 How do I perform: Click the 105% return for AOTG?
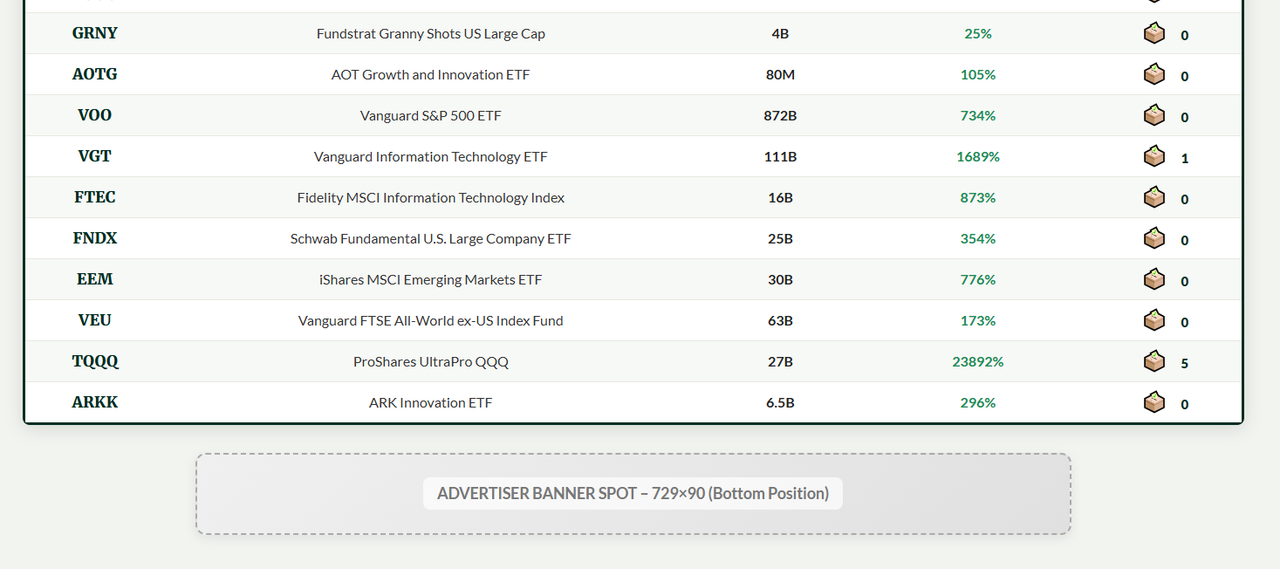[x=978, y=74]
